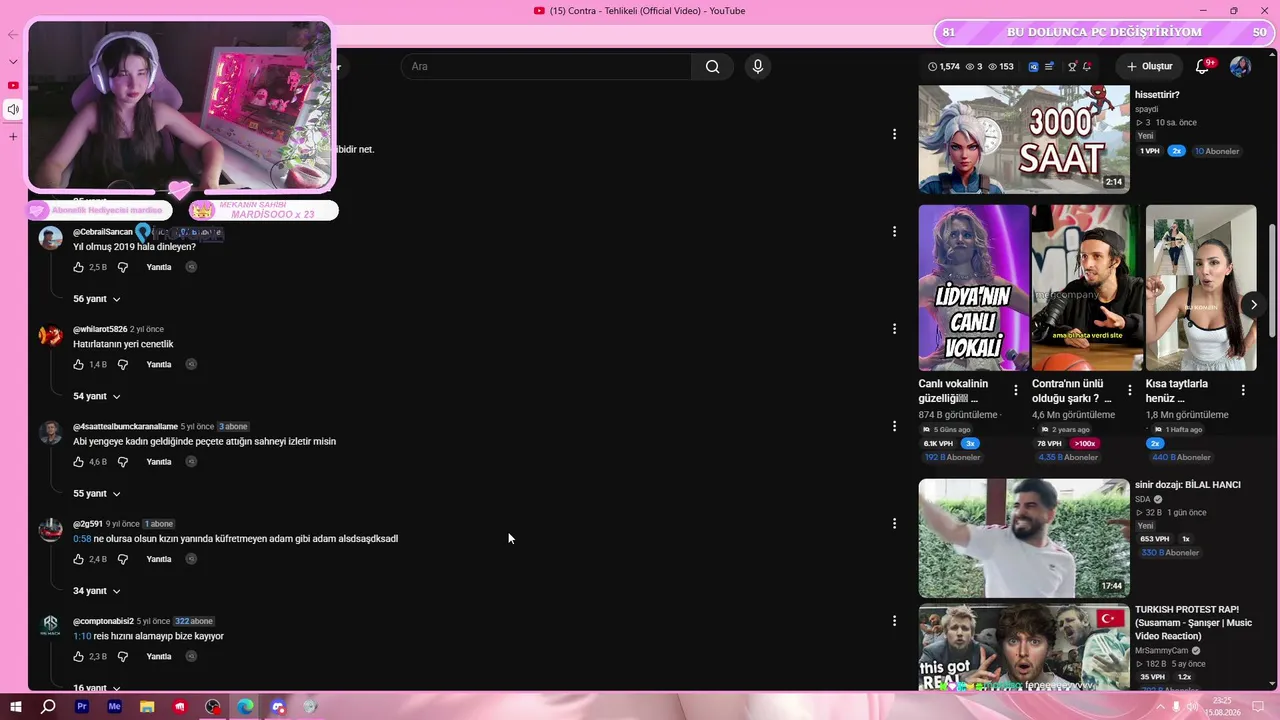Screen dimensions: 1280x720
Task: Open the YouTube notifications bell
Action: [1203, 67]
